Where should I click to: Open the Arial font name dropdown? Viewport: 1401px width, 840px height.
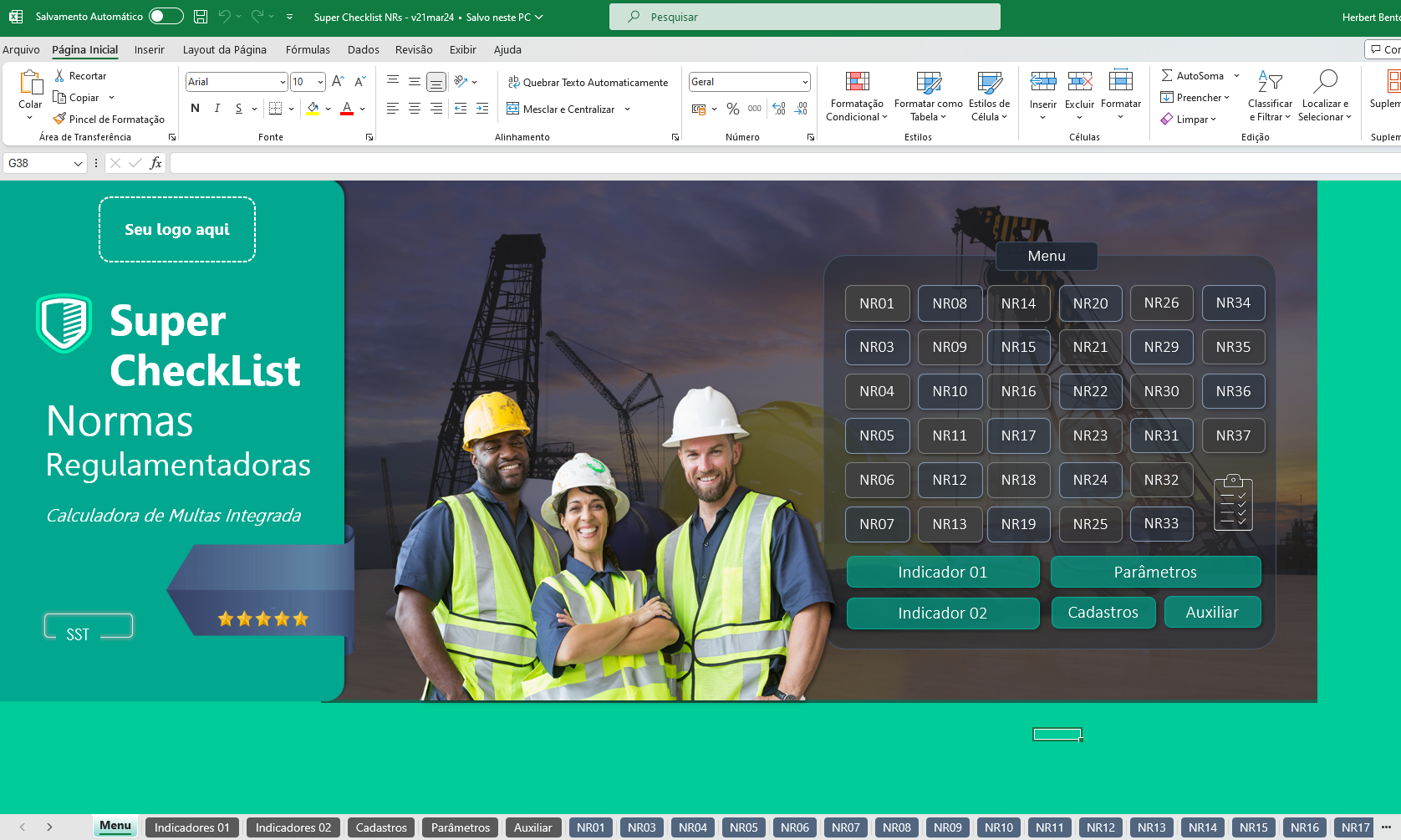pos(283,82)
